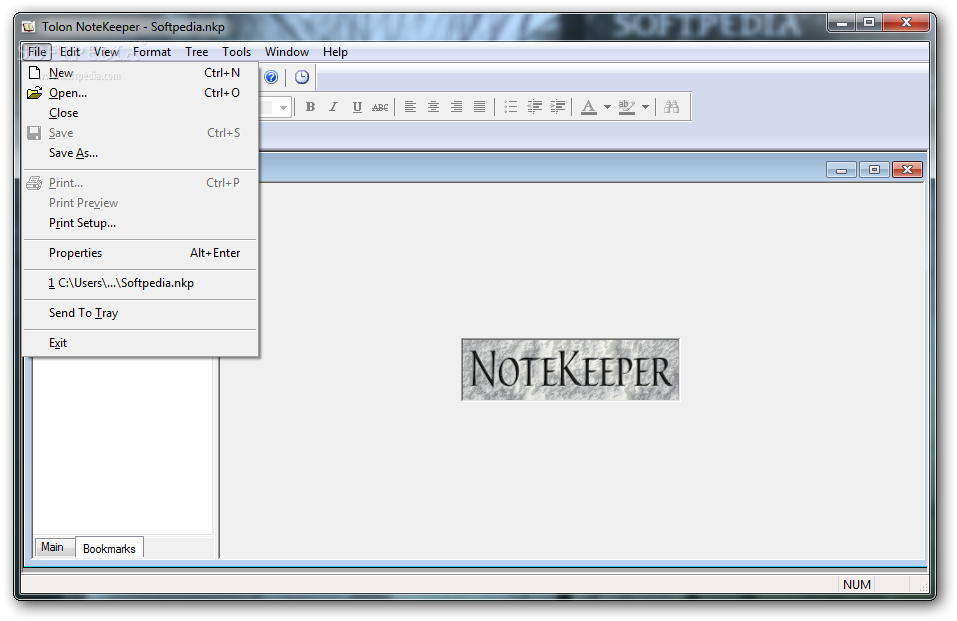Toggle Strikethrough (ABC) formatting
This screenshot has width=957, height=621.
point(380,107)
